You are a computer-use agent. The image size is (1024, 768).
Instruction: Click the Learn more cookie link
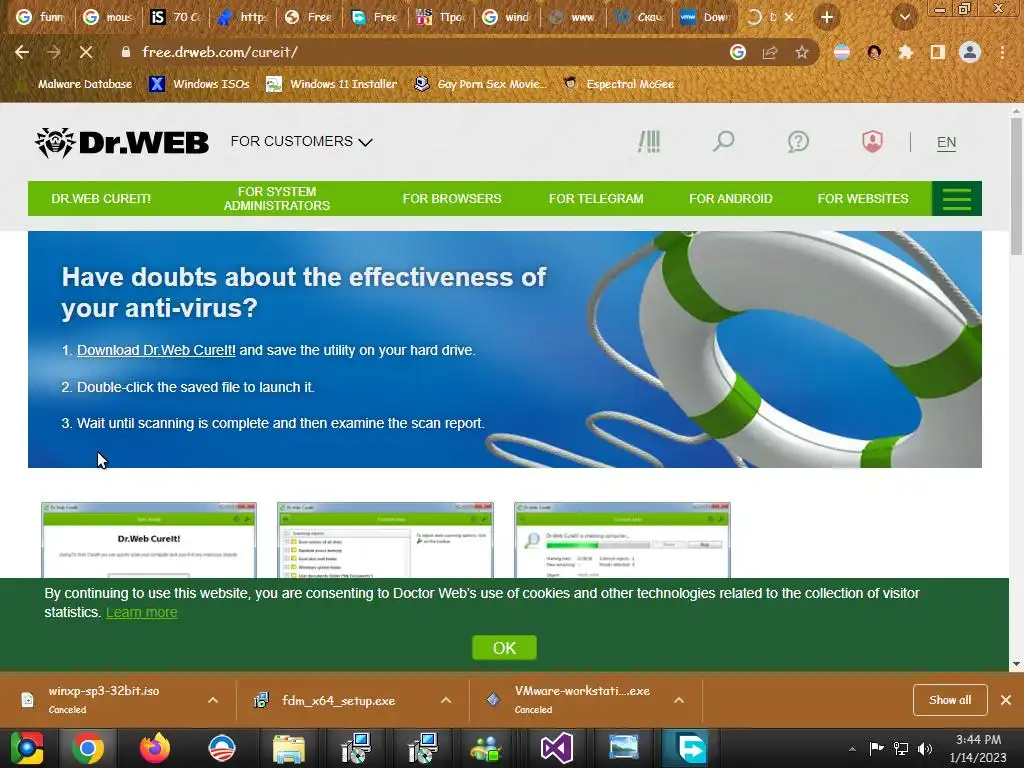pyautogui.click(x=142, y=613)
